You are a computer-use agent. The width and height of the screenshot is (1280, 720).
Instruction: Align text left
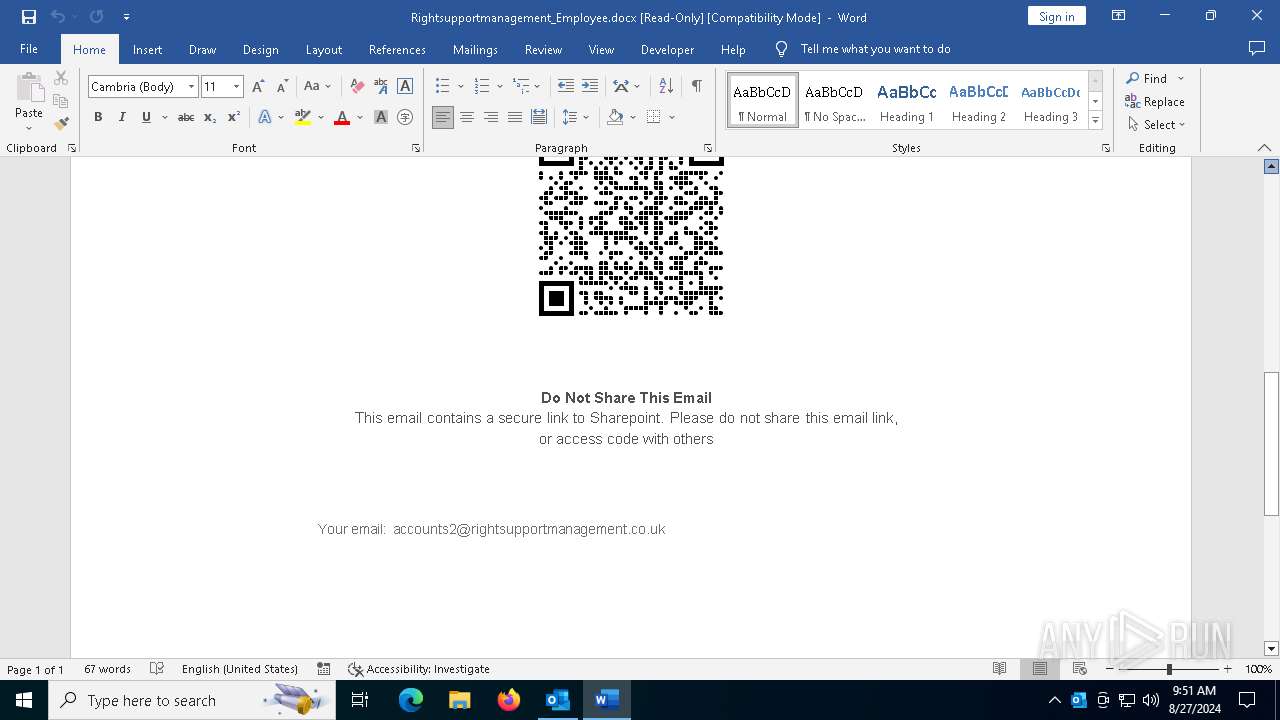click(443, 117)
